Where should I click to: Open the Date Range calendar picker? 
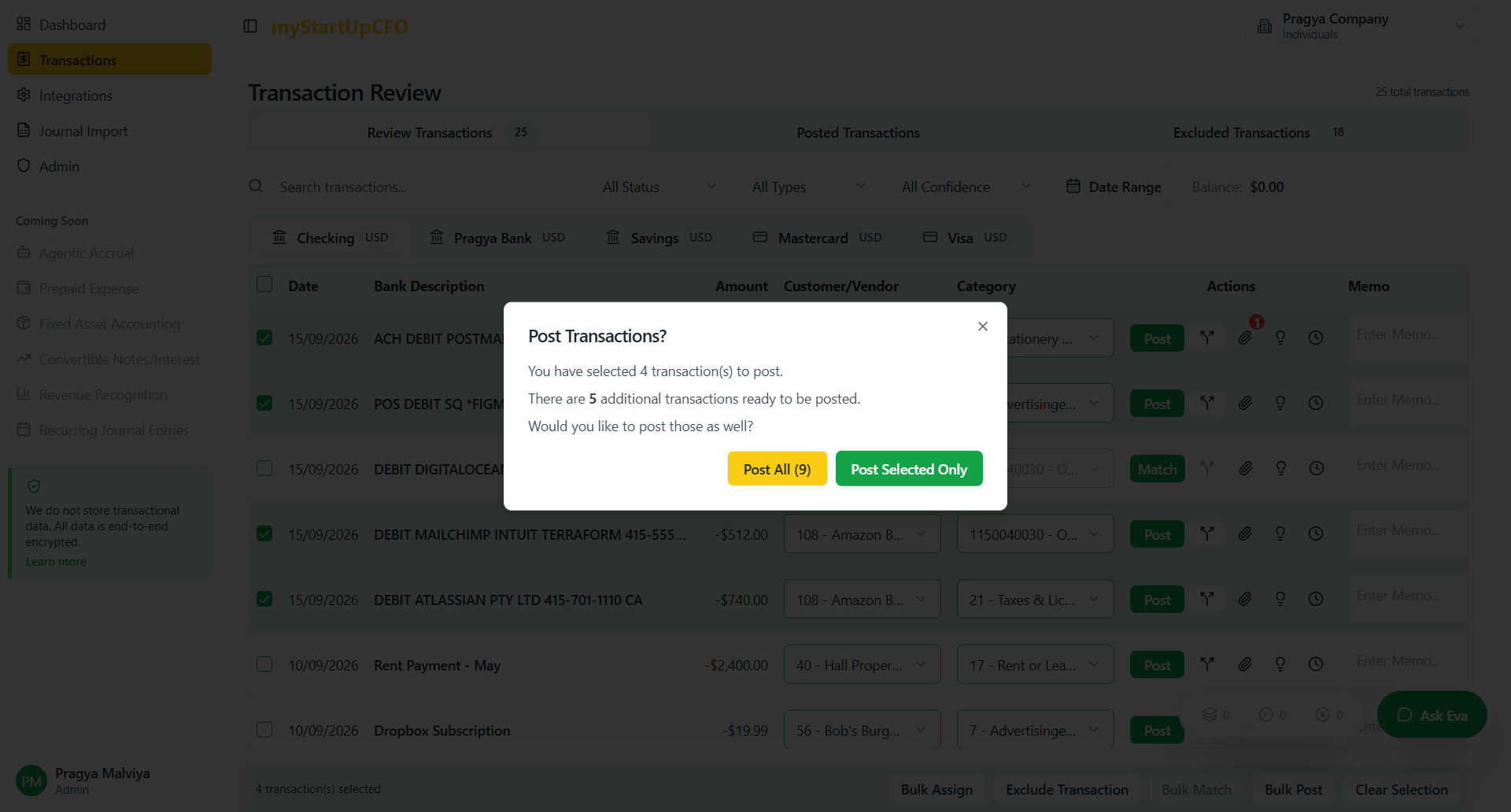tap(1113, 186)
